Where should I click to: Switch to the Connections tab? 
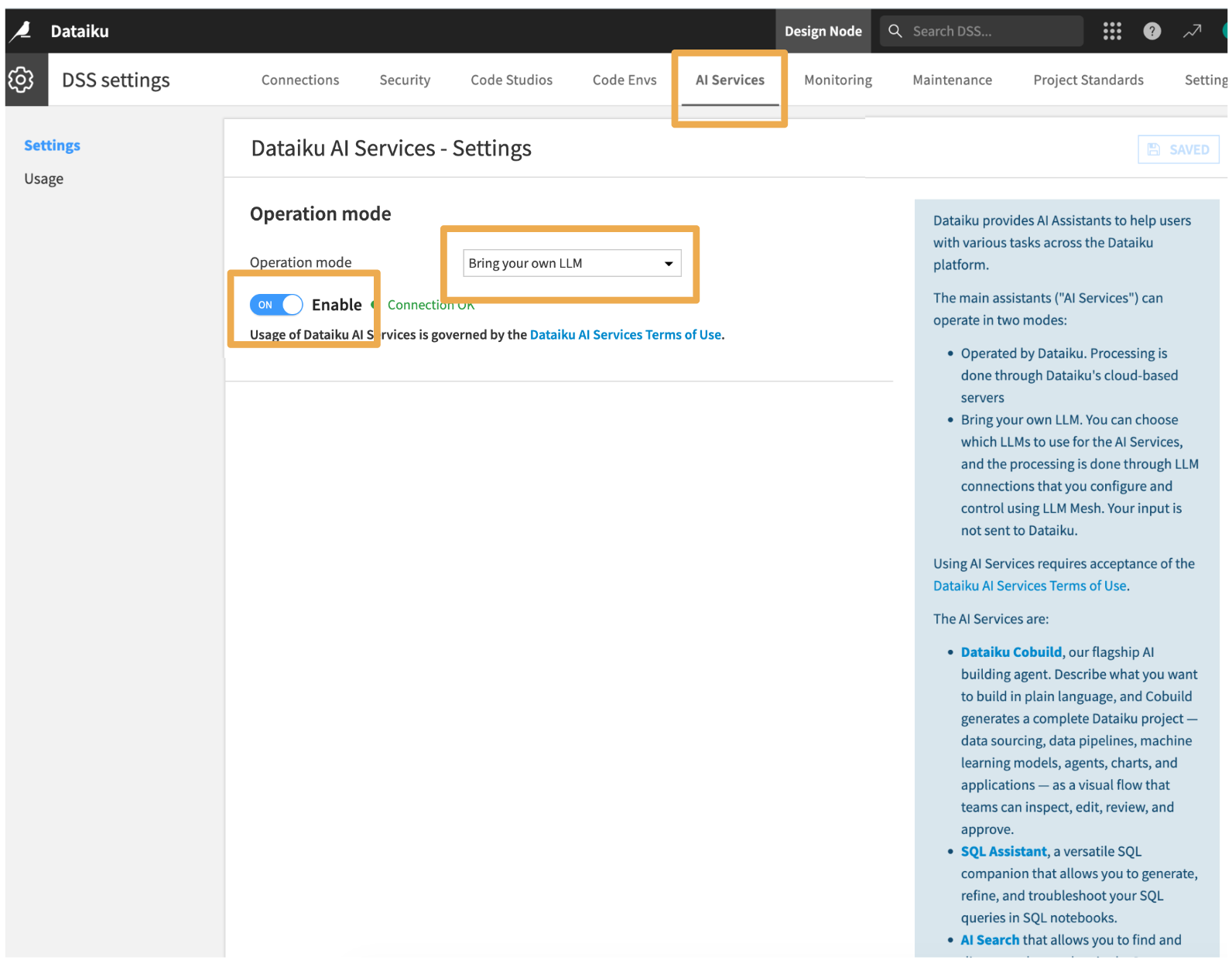pos(300,80)
